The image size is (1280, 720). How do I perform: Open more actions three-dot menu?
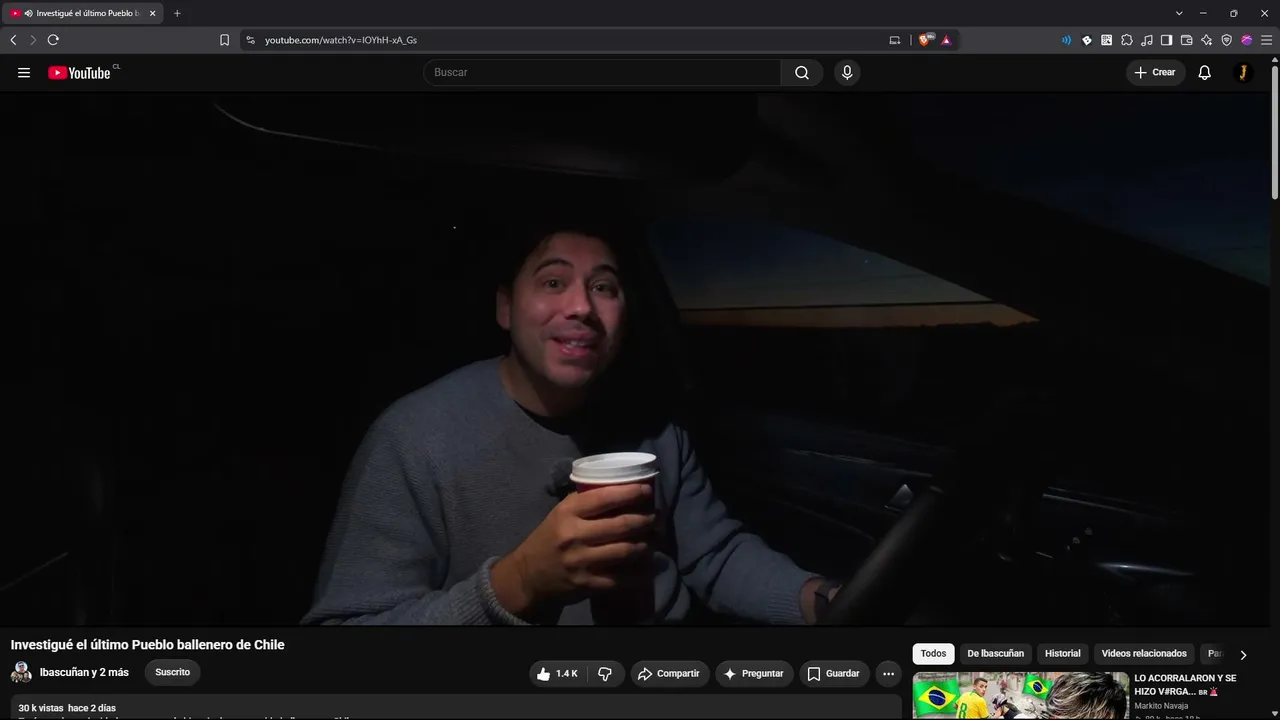coord(888,674)
